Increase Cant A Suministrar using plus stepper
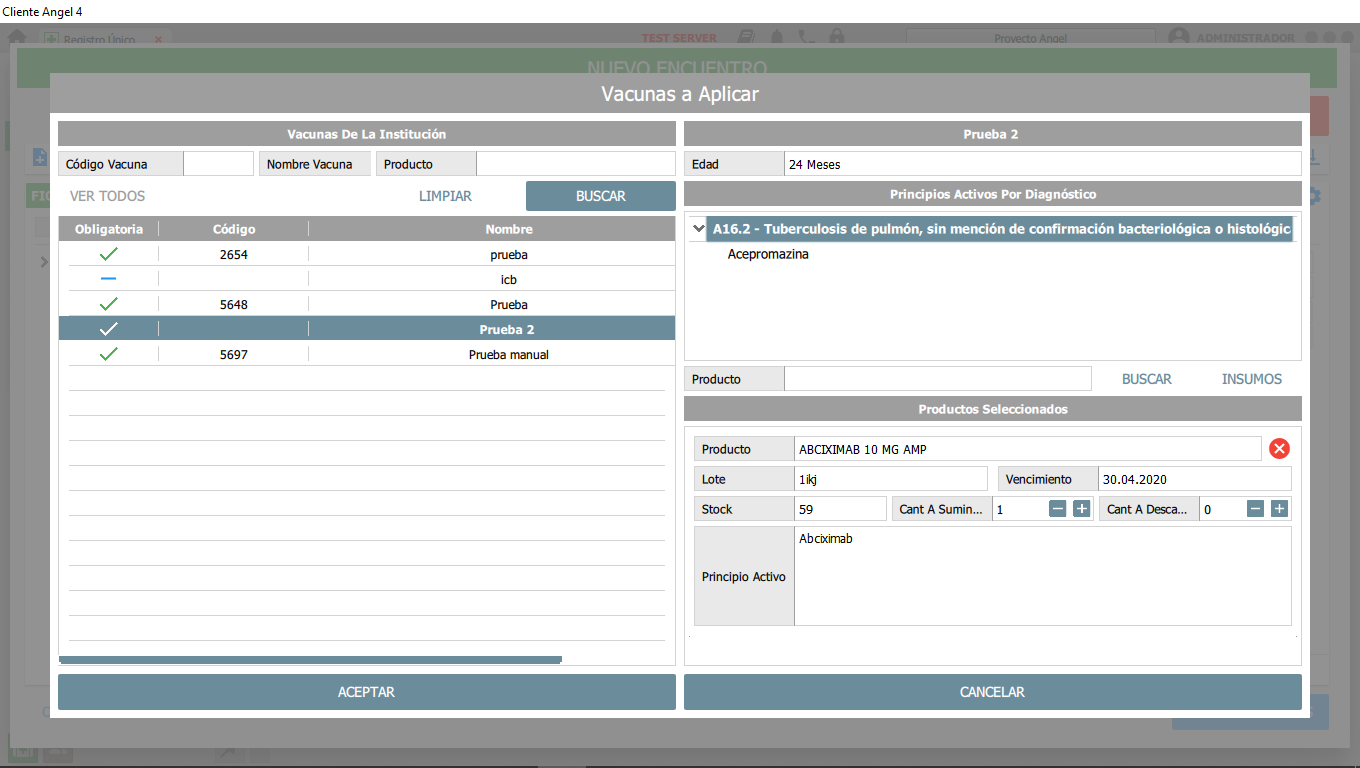This screenshot has height=768, width=1360. coord(1081,508)
